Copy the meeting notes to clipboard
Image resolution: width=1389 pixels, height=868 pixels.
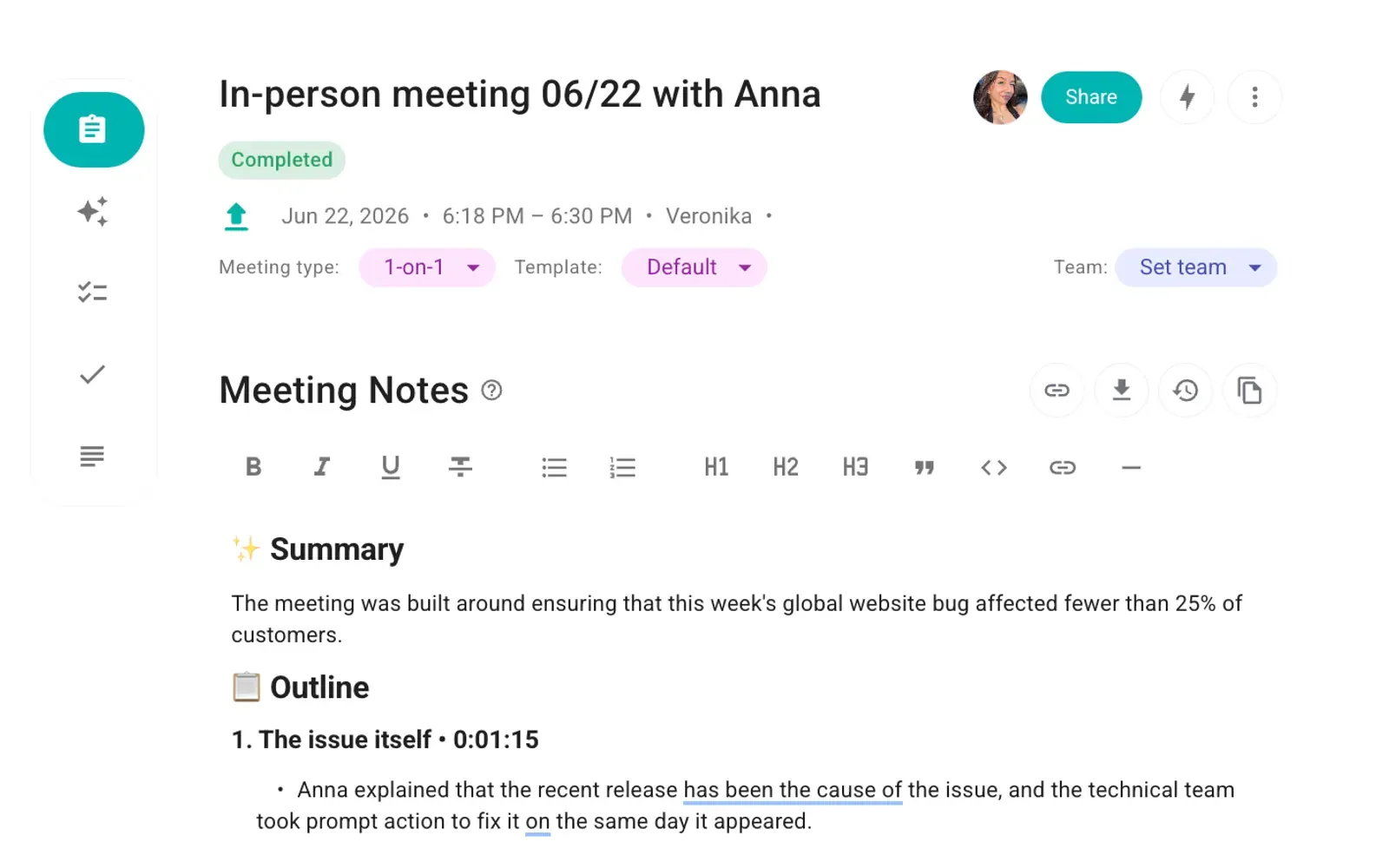pyautogui.click(x=1250, y=391)
